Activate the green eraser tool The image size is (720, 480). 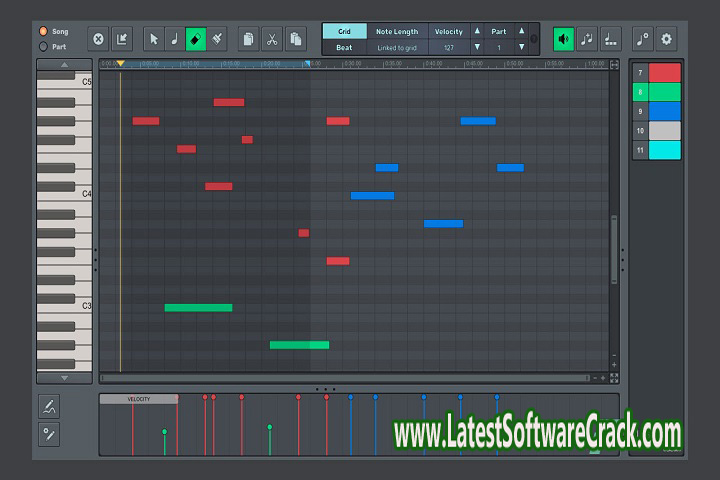coord(196,39)
